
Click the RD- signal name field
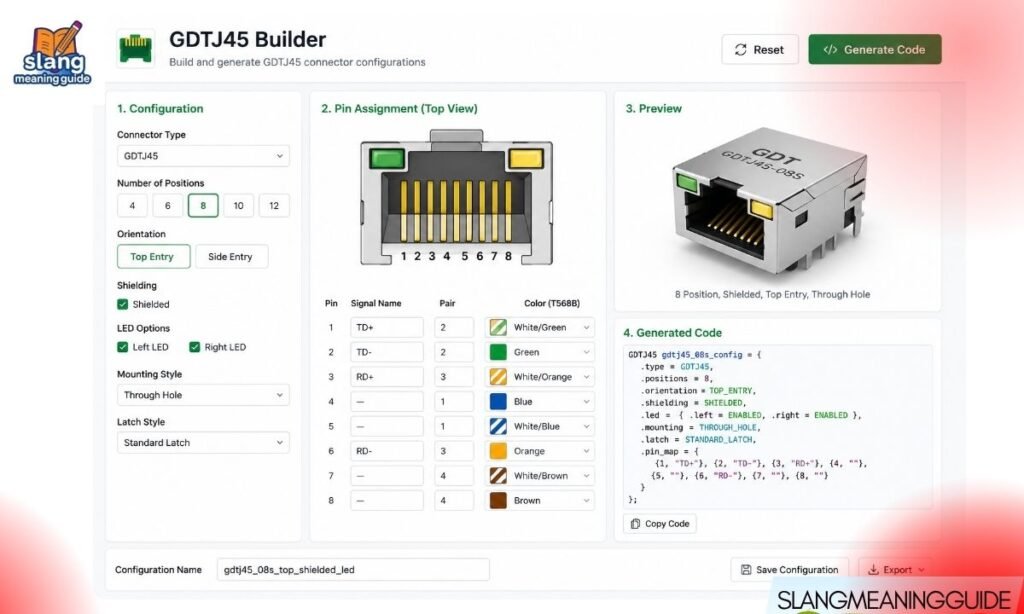point(387,451)
